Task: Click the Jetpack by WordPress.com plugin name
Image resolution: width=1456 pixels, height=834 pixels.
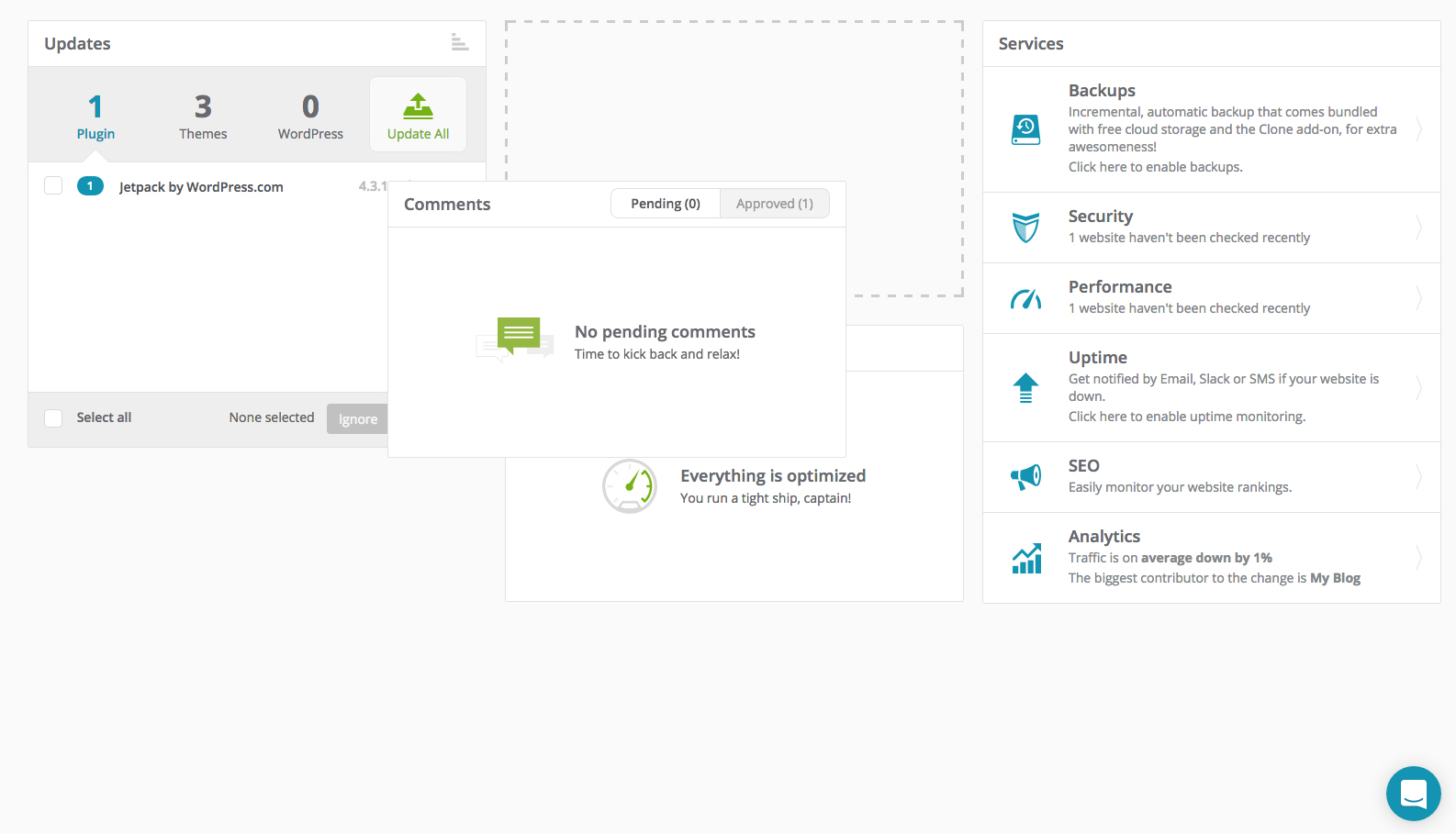Action: click(x=201, y=187)
